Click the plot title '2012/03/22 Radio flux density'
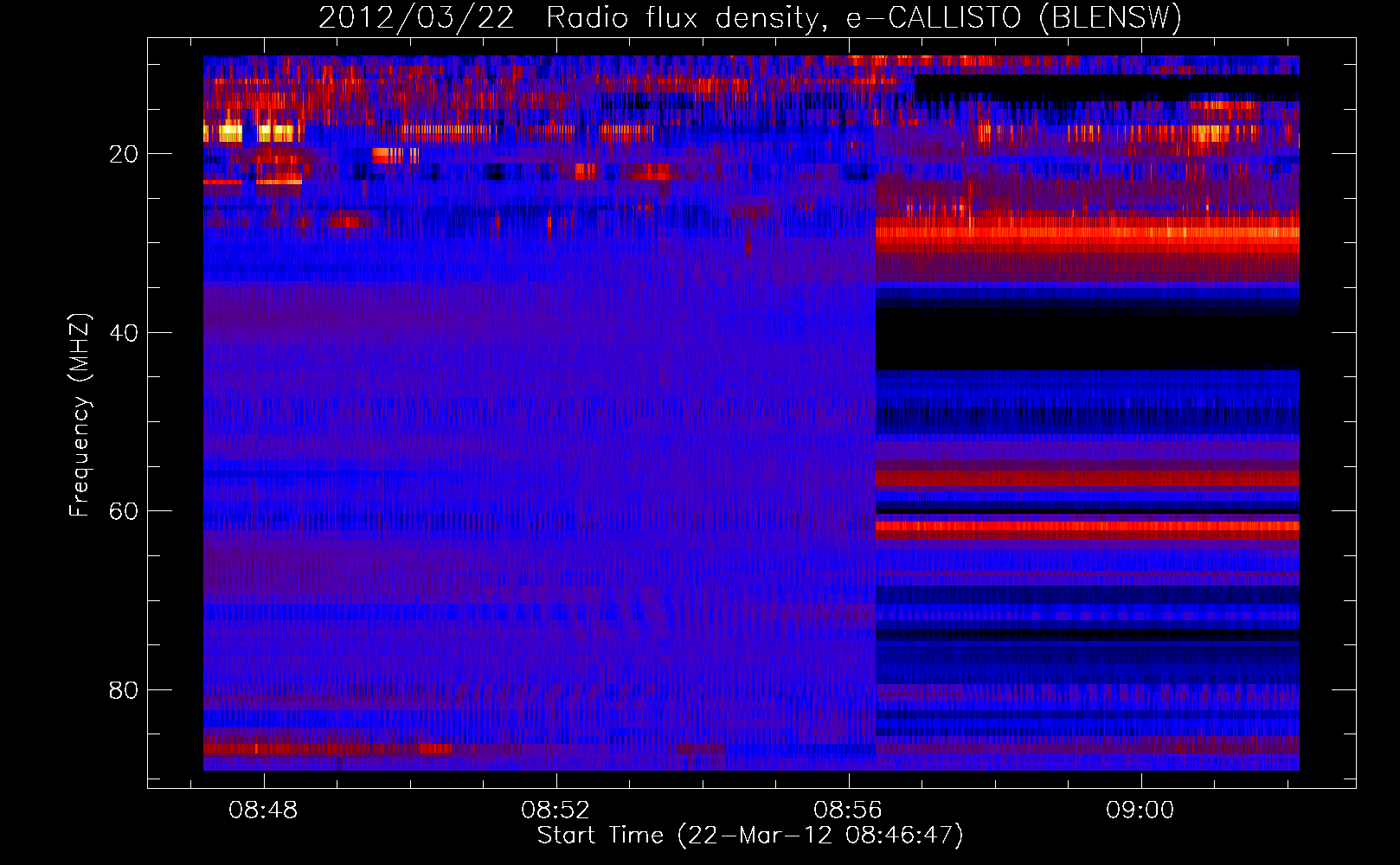Image resolution: width=1400 pixels, height=865 pixels. (x=750, y=17)
